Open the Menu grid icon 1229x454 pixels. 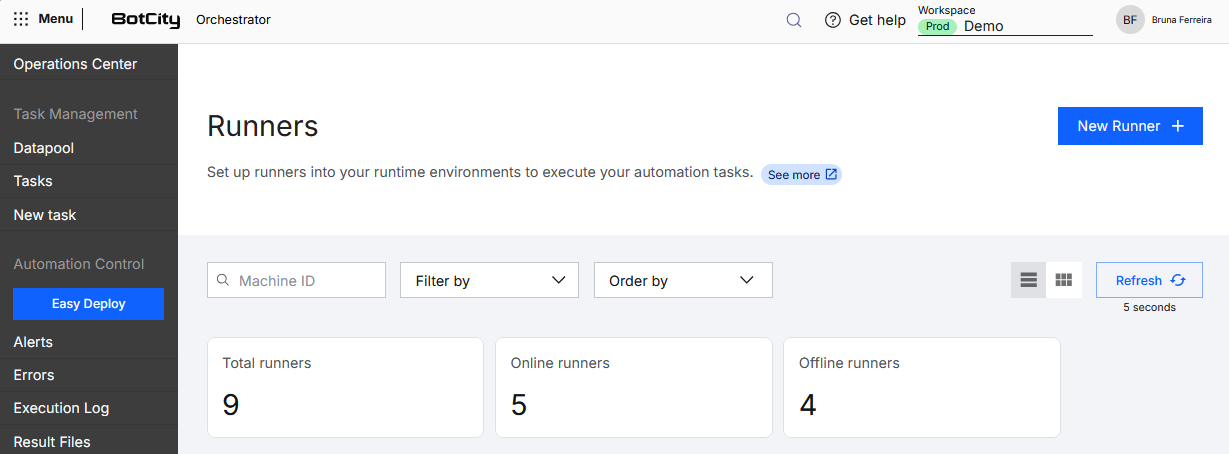pos(21,19)
